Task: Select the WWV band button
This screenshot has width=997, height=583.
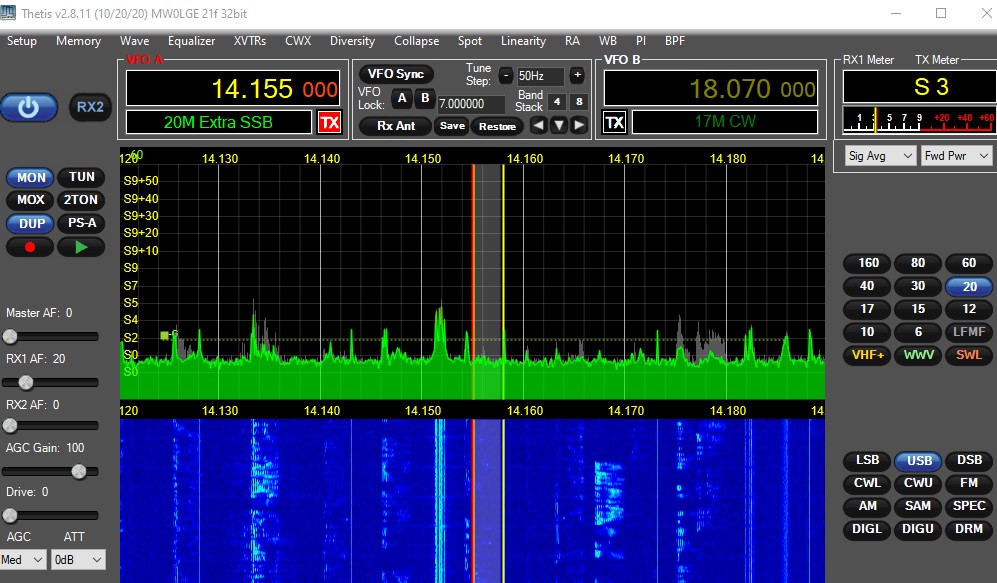Action: (918, 355)
